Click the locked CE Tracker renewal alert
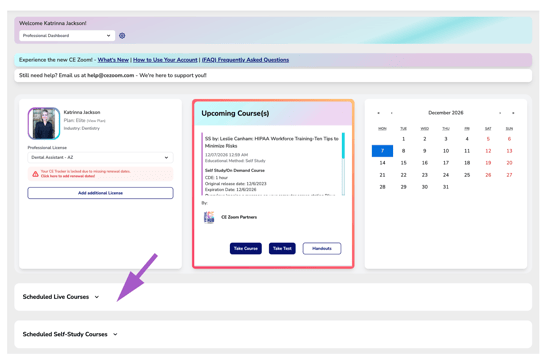This screenshot has width=546, height=360. pos(100,174)
